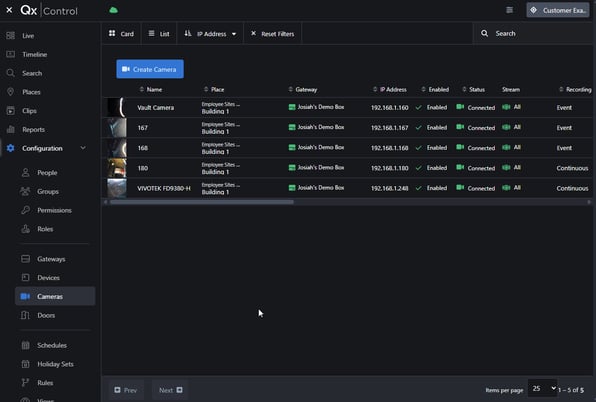
Task: Click the Create Camera button
Action: point(150,69)
